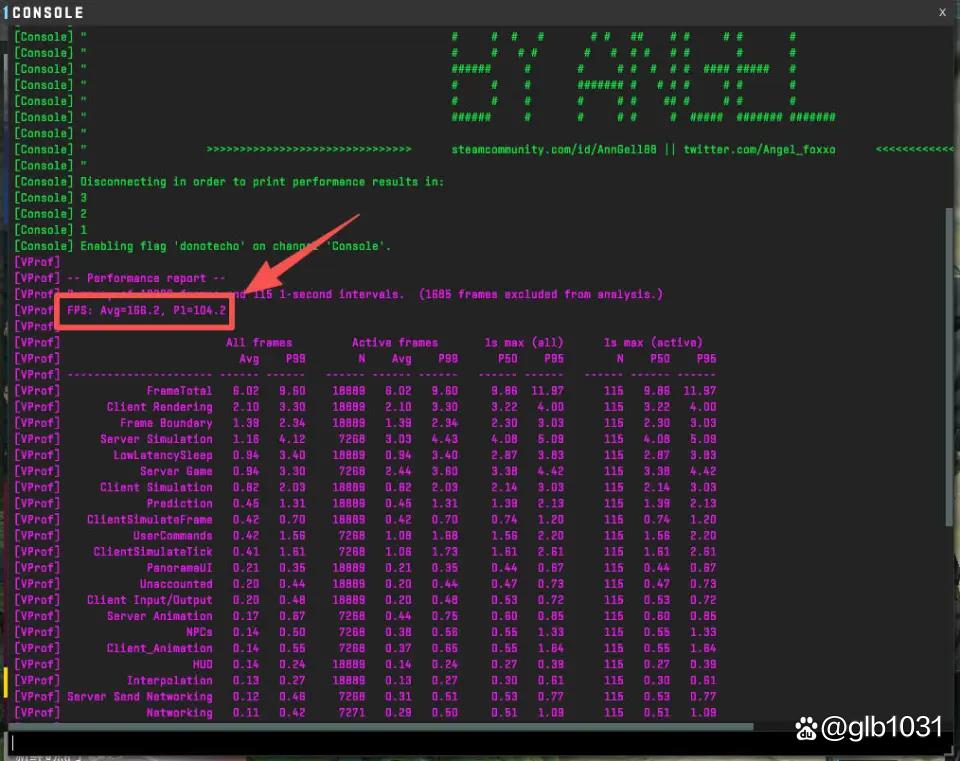
Task: Close the console window with the X
Action: click(x=942, y=12)
